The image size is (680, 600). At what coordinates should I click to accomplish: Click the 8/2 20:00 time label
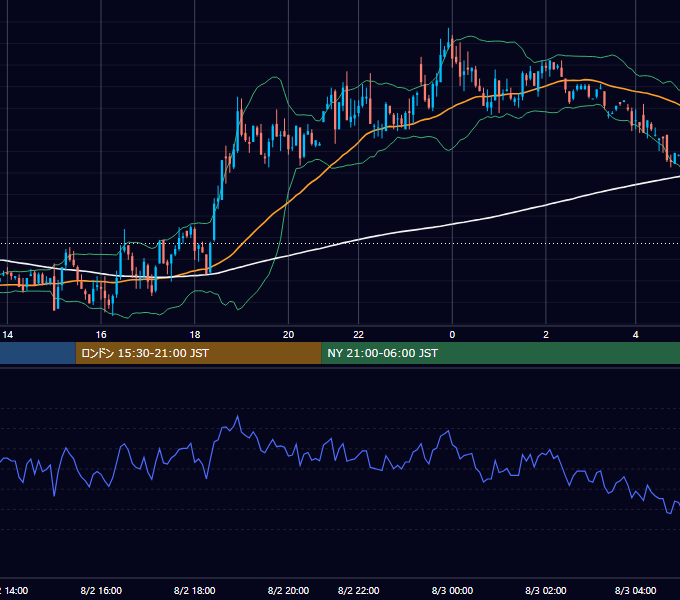point(288,590)
